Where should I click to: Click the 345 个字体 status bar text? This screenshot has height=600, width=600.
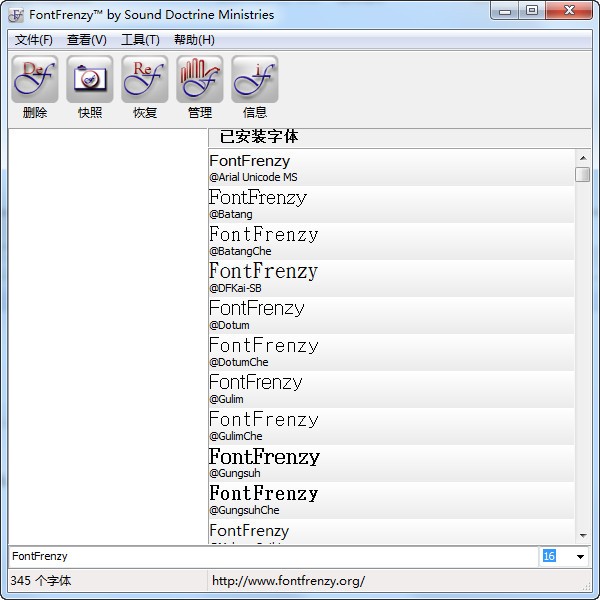pyautogui.click(x=41, y=581)
